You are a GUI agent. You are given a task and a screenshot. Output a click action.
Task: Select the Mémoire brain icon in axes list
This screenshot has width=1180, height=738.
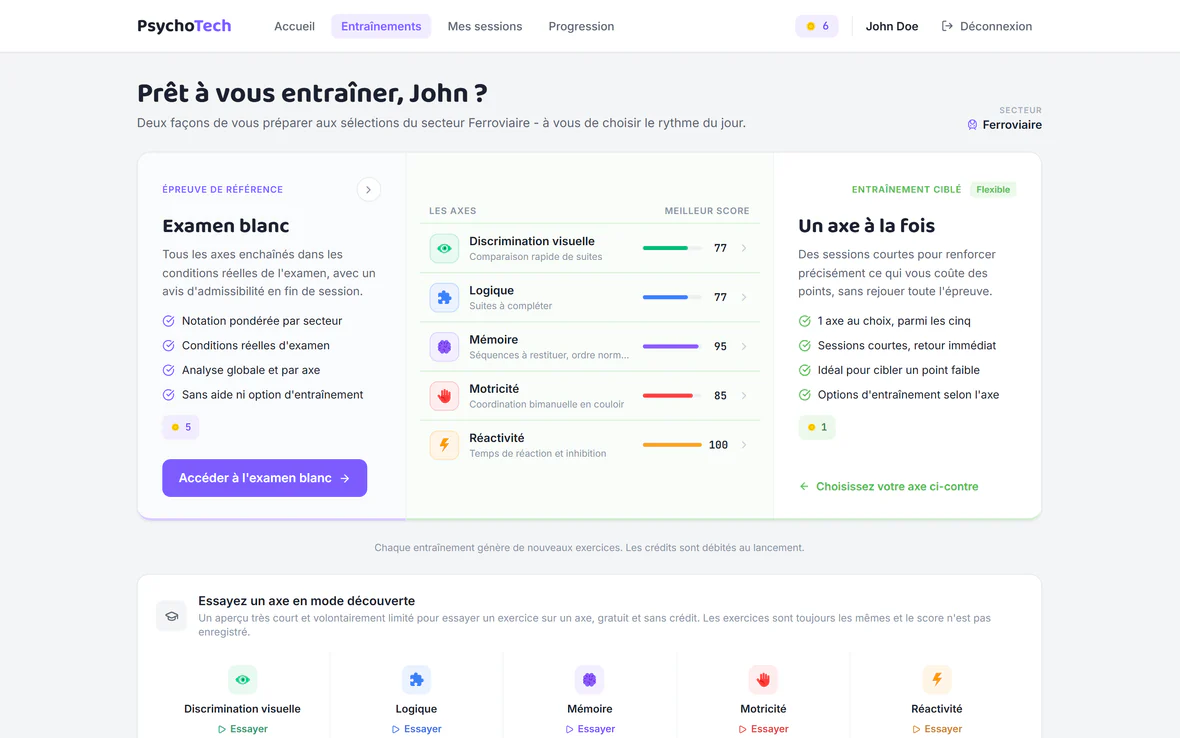(x=444, y=347)
